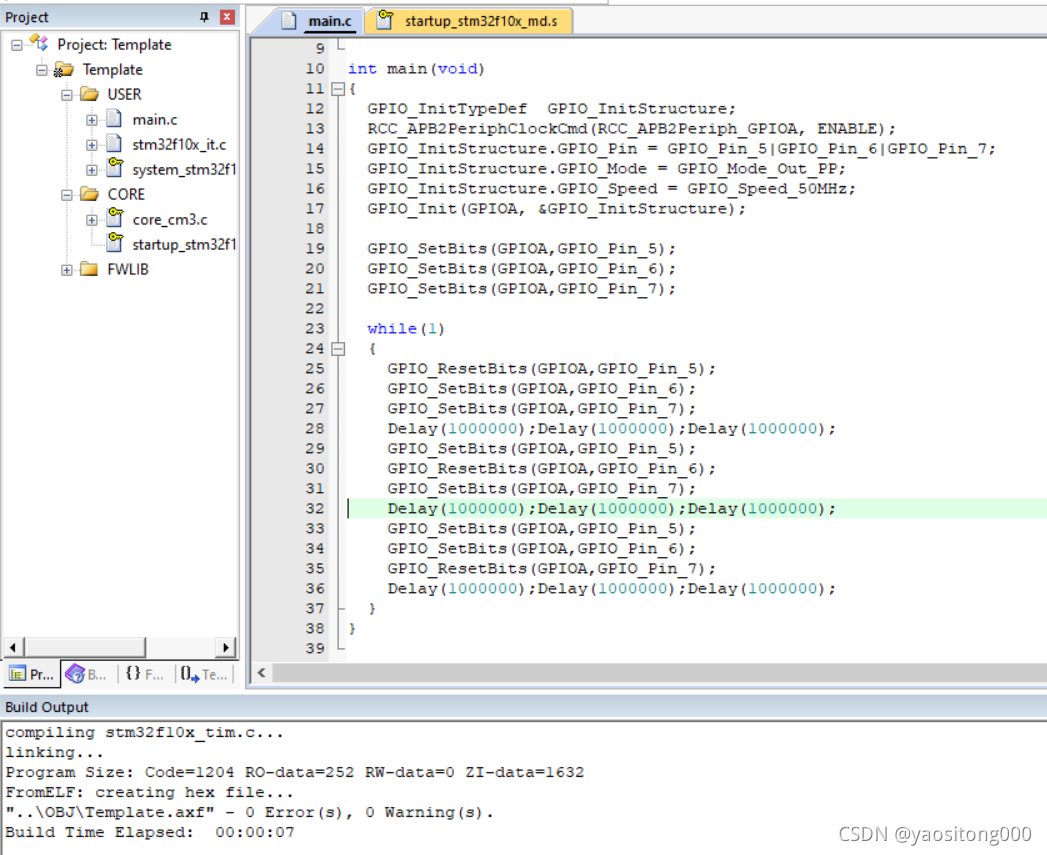
Task: Click GPIO_ResetBits Pin_7 on line 35
Action: [551, 569]
